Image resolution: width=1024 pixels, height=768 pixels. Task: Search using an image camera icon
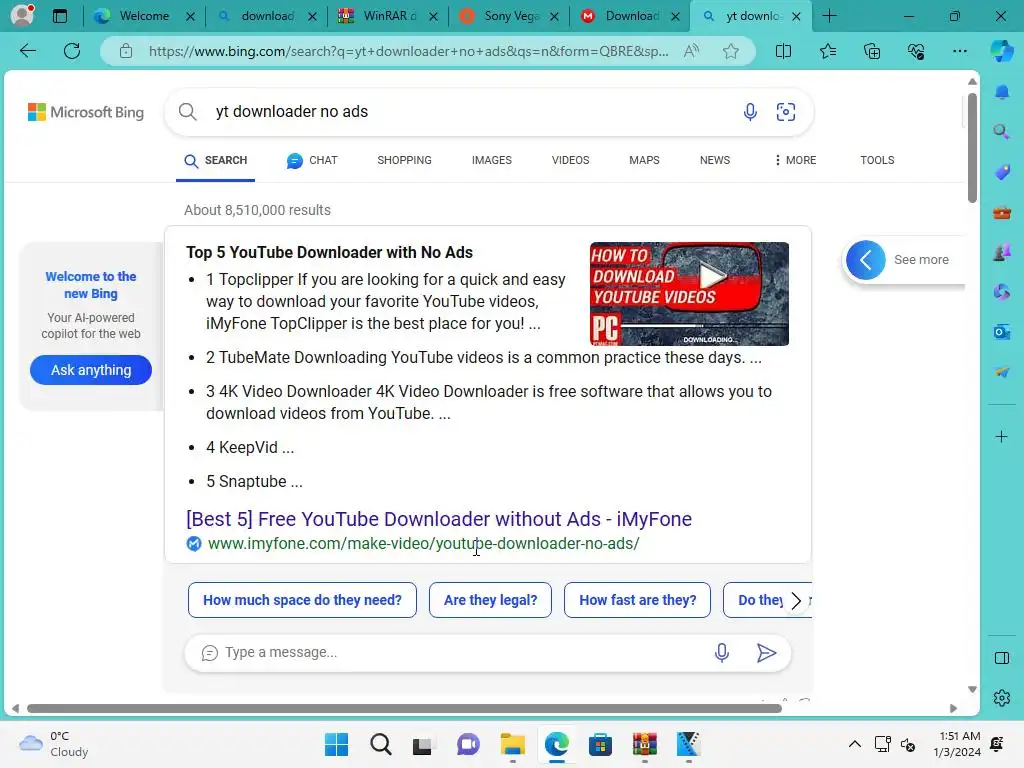[786, 112]
